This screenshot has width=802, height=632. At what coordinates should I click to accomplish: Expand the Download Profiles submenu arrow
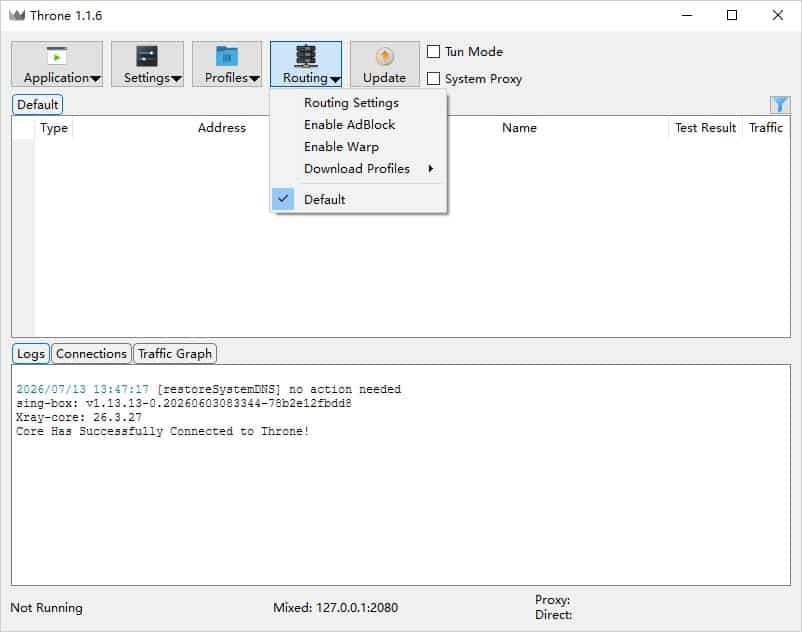[x=431, y=169]
